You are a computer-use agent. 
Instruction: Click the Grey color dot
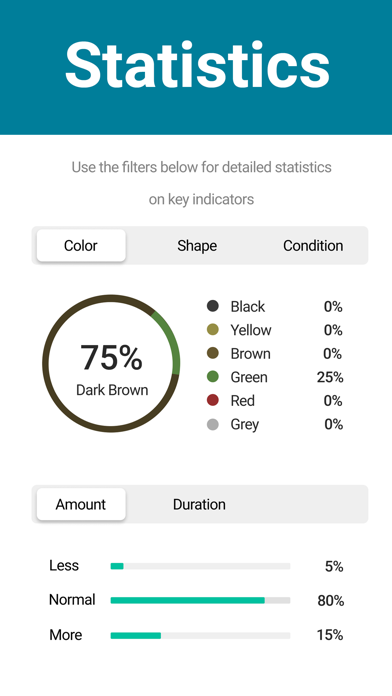click(x=213, y=424)
